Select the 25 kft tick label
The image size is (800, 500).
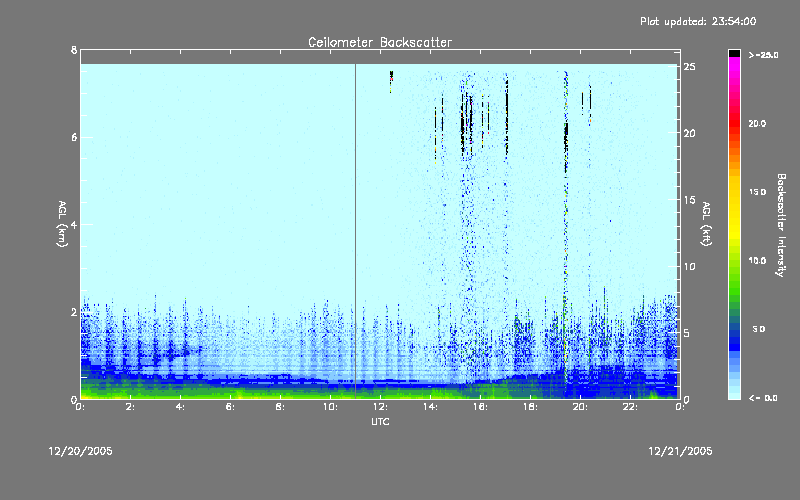click(689, 67)
